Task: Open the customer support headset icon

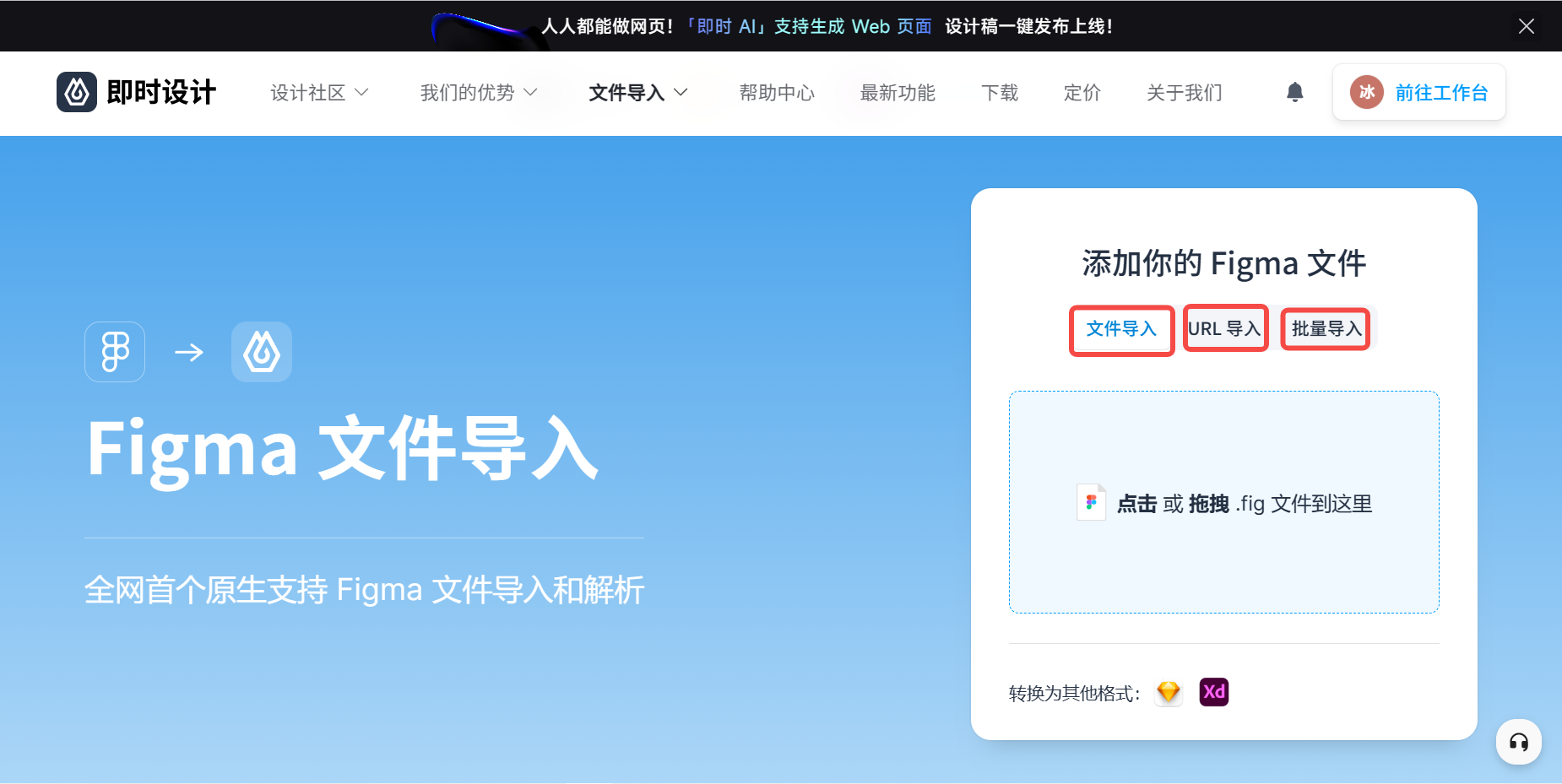Action: [1519, 742]
